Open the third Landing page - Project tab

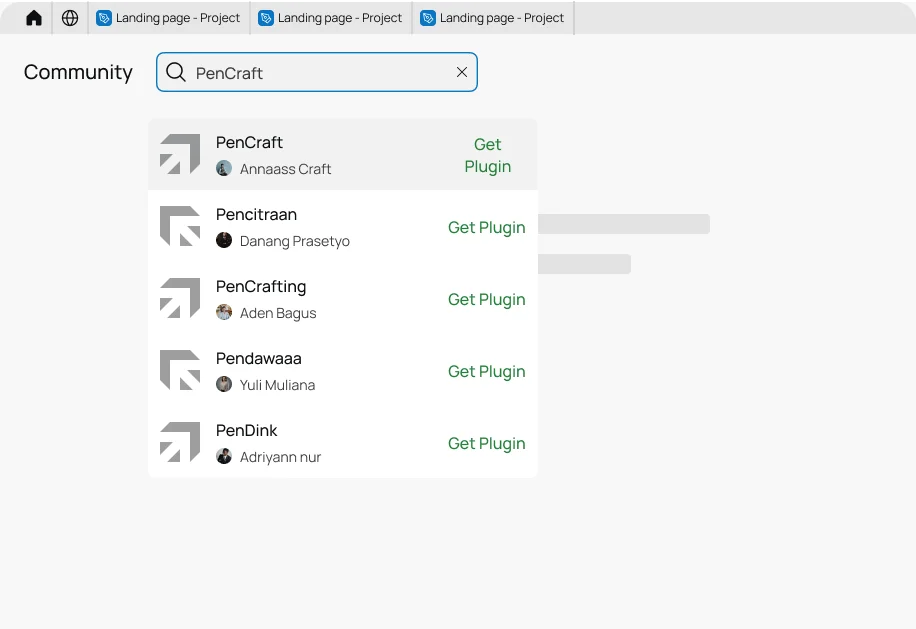point(493,18)
